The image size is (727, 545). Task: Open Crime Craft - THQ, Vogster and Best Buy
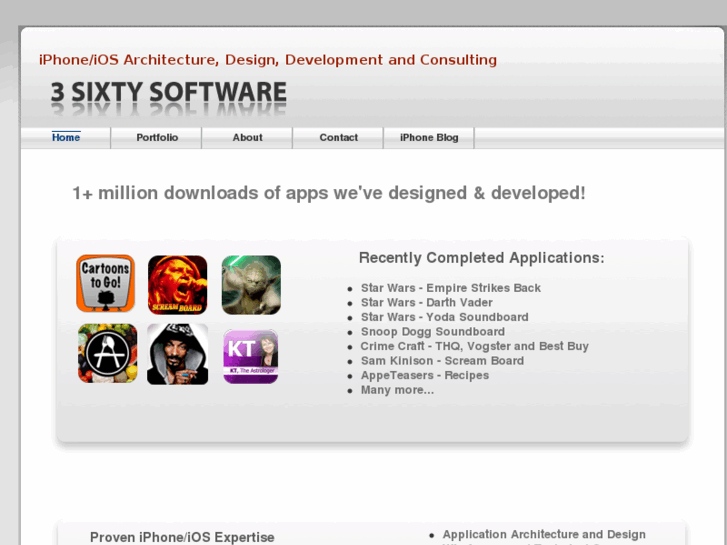point(474,346)
